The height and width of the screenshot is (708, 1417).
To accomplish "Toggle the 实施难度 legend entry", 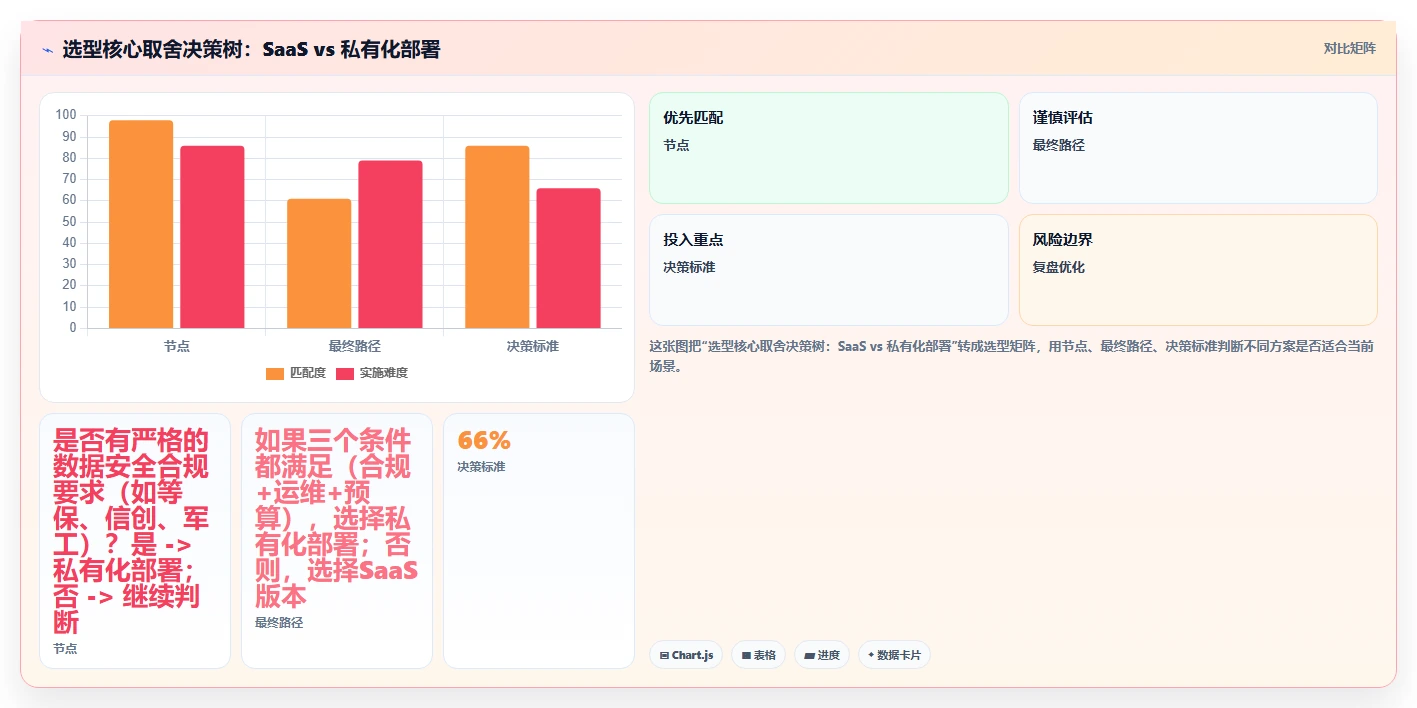I will click(372, 373).
